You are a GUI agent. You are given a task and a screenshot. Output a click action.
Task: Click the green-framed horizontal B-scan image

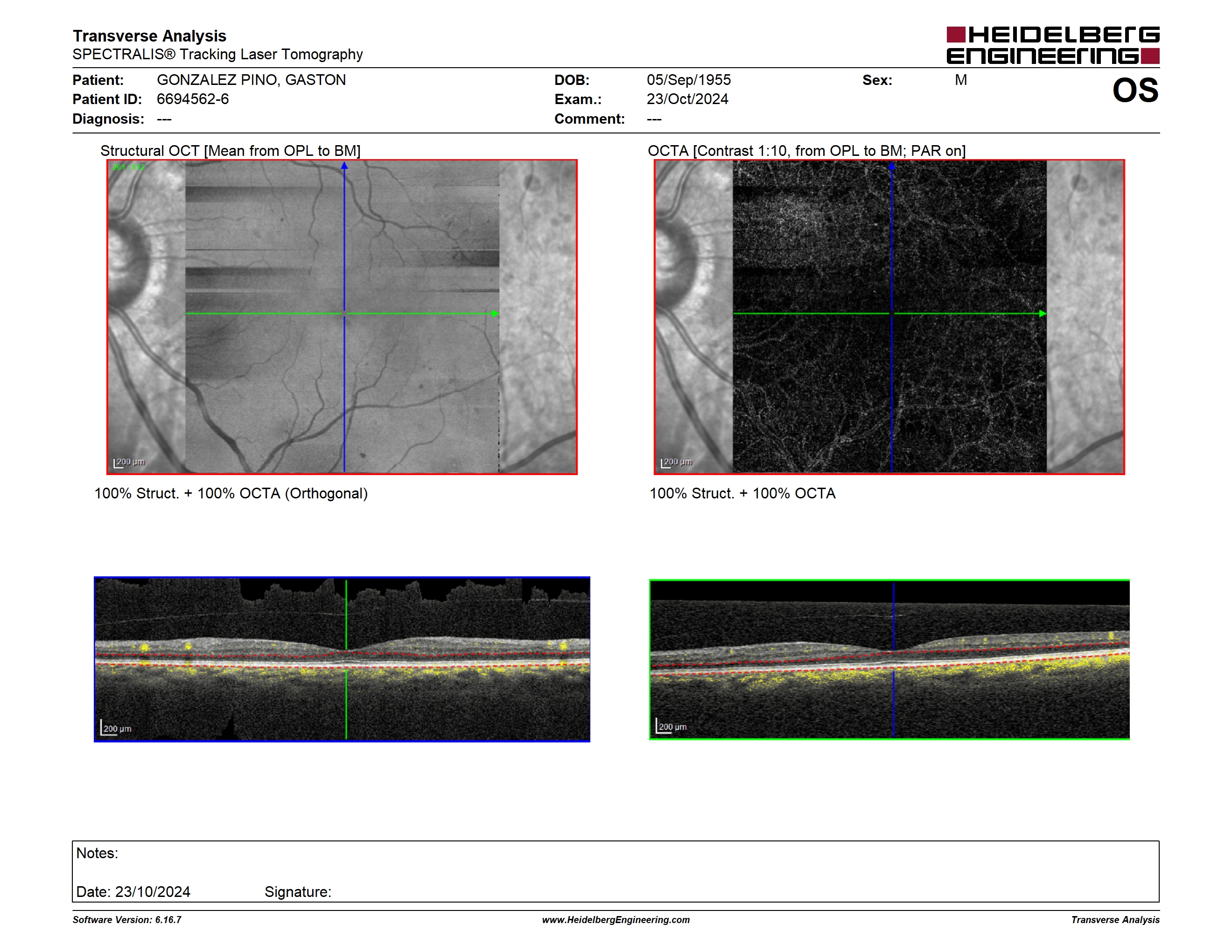click(x=889, y=659)
